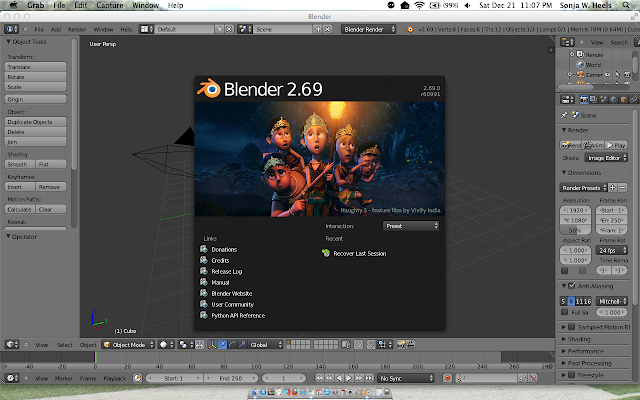The width and height of the screenshot is (640, 400).
Task: Open the info editor type selector
Action: pyautogui.click(x=11, y=29)
